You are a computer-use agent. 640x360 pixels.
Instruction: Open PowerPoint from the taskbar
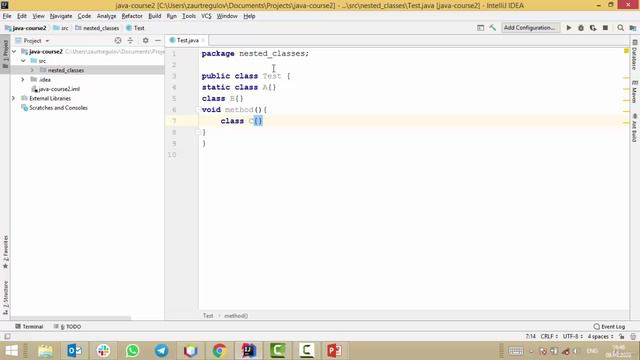coord(334,351)
